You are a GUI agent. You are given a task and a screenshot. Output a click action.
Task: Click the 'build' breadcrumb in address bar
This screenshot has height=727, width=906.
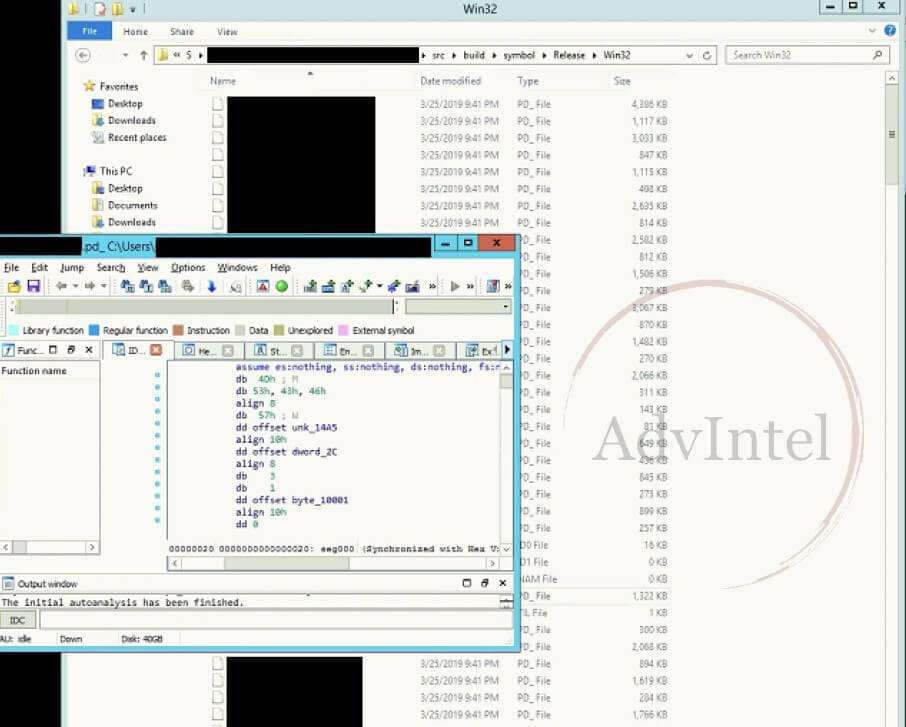474,55
